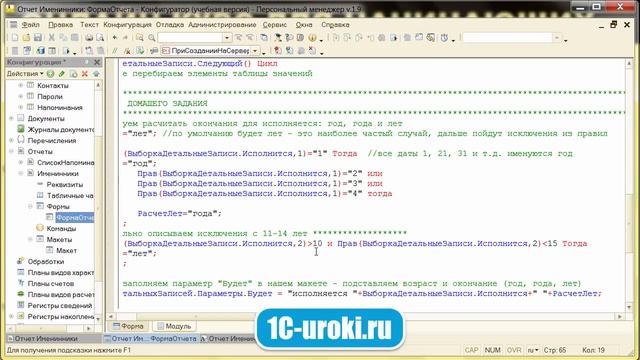Screen dimensions: 640x360
Task: Click the green Add button in Configuration panel
Action: pos(51,74)
